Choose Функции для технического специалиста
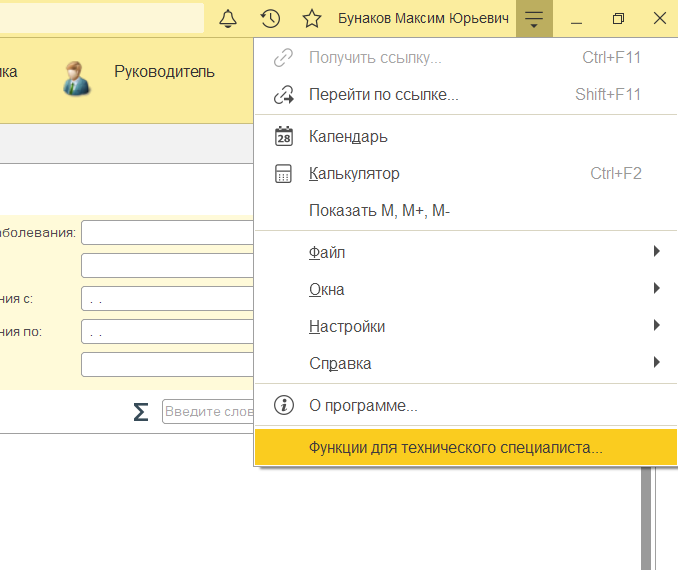 [x=455, y=448]
